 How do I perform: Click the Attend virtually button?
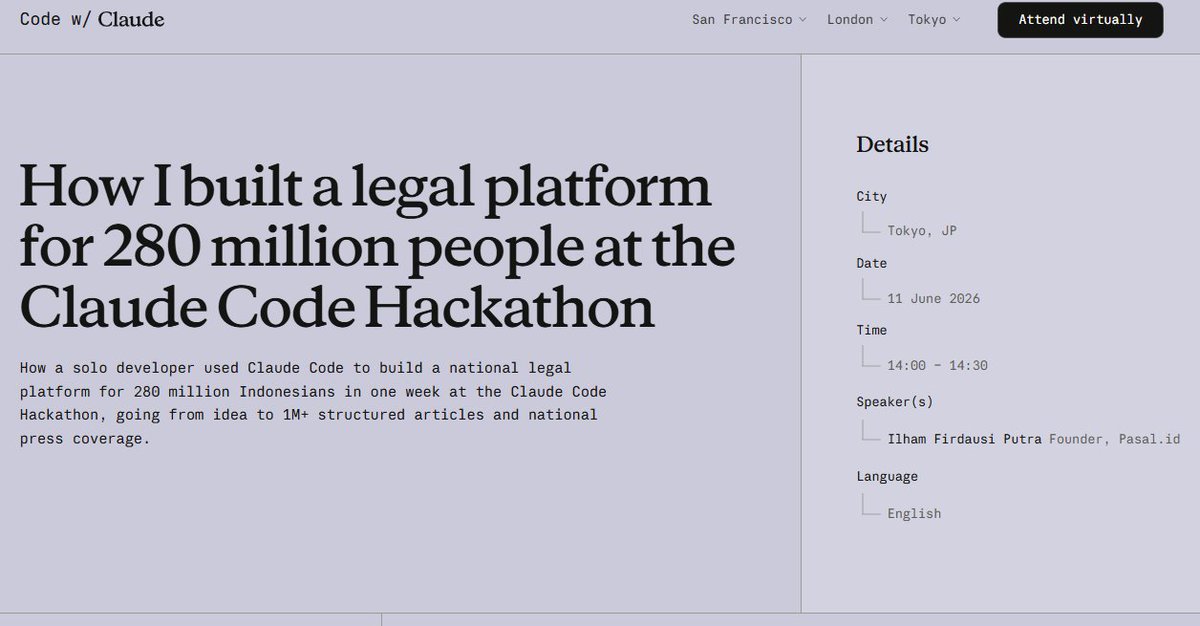1080,20
